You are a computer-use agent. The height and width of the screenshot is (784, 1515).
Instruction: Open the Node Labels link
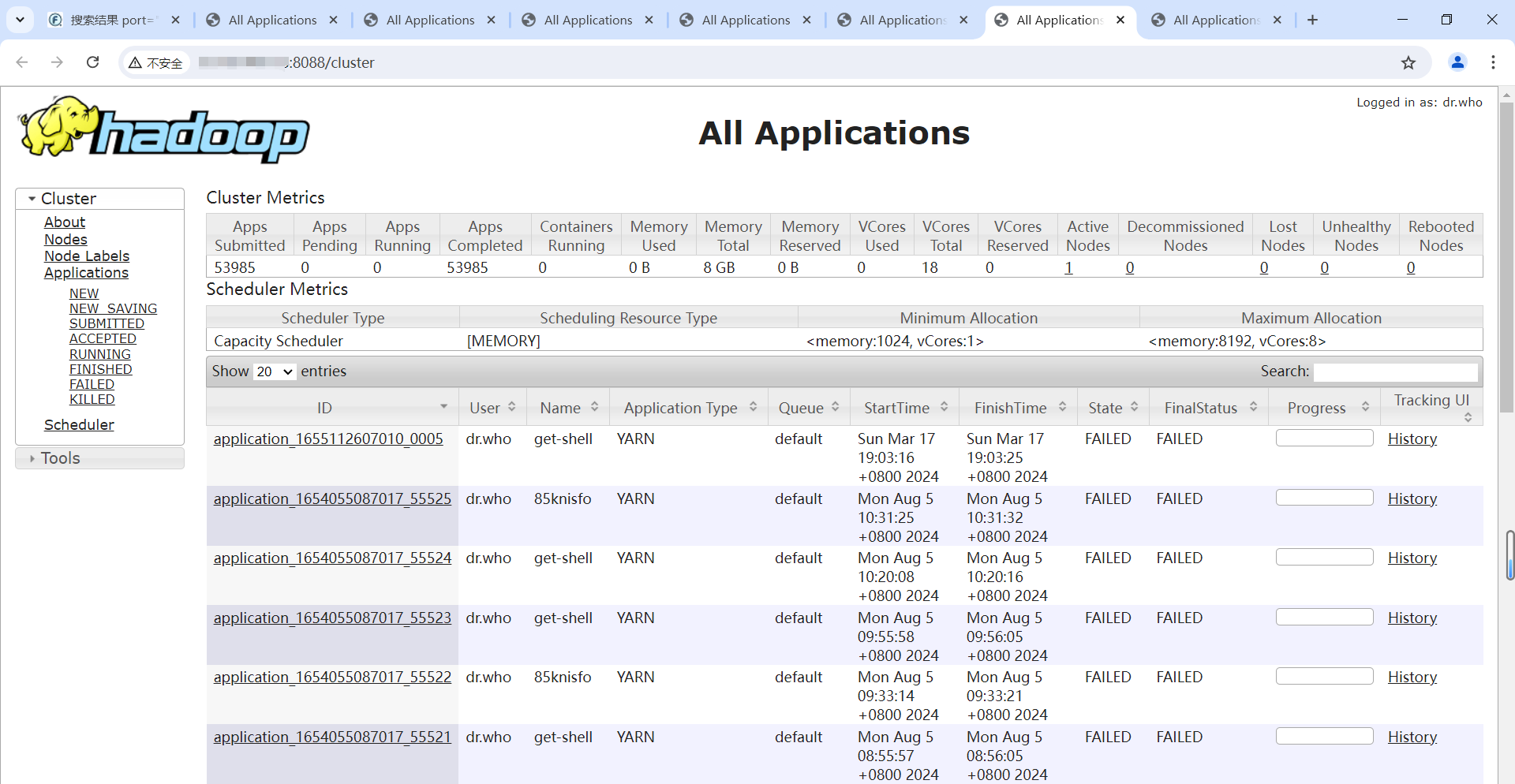(87, 256)
